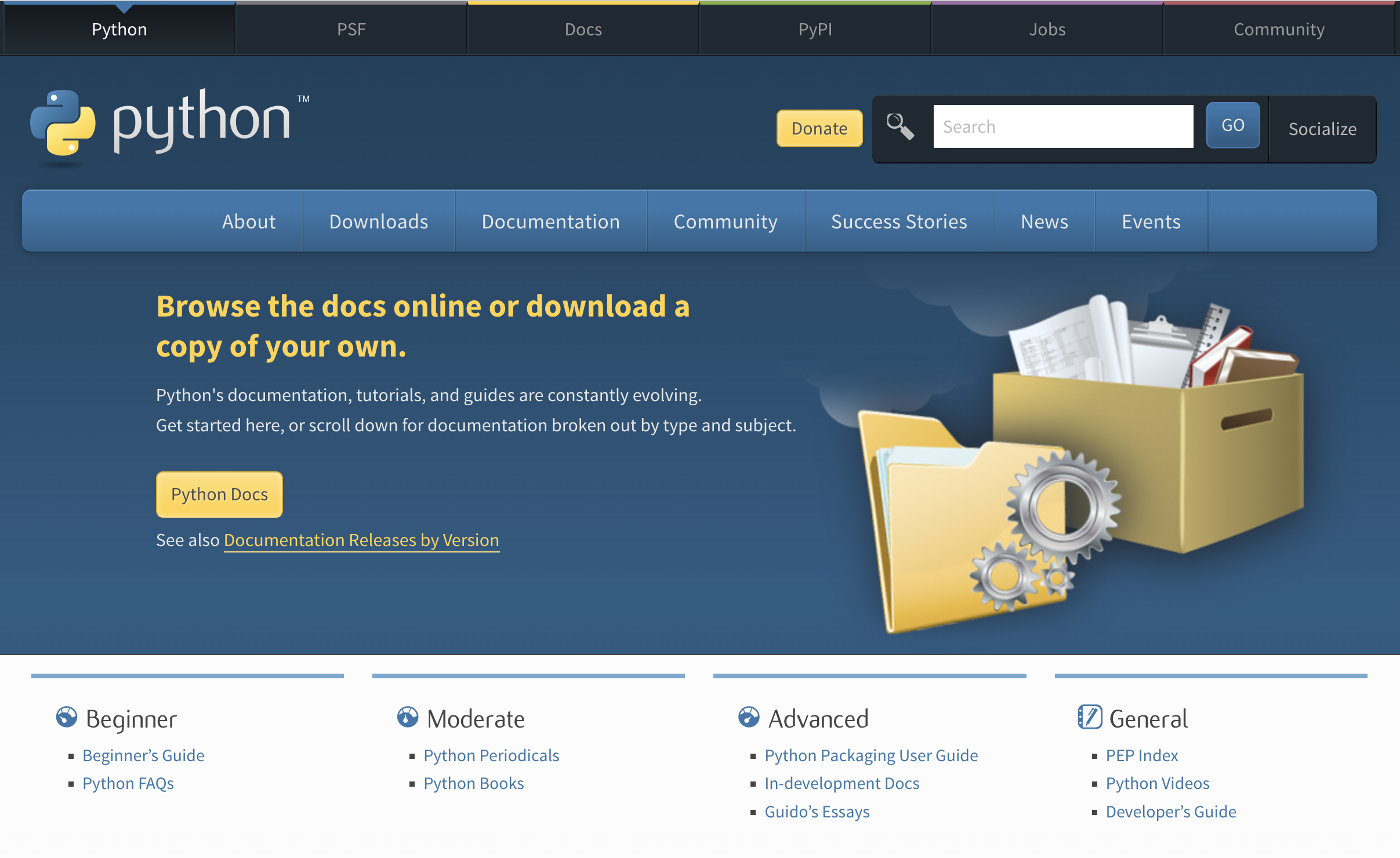
Task: Open the Success Stories menu
Action: [x=899, y=221]
